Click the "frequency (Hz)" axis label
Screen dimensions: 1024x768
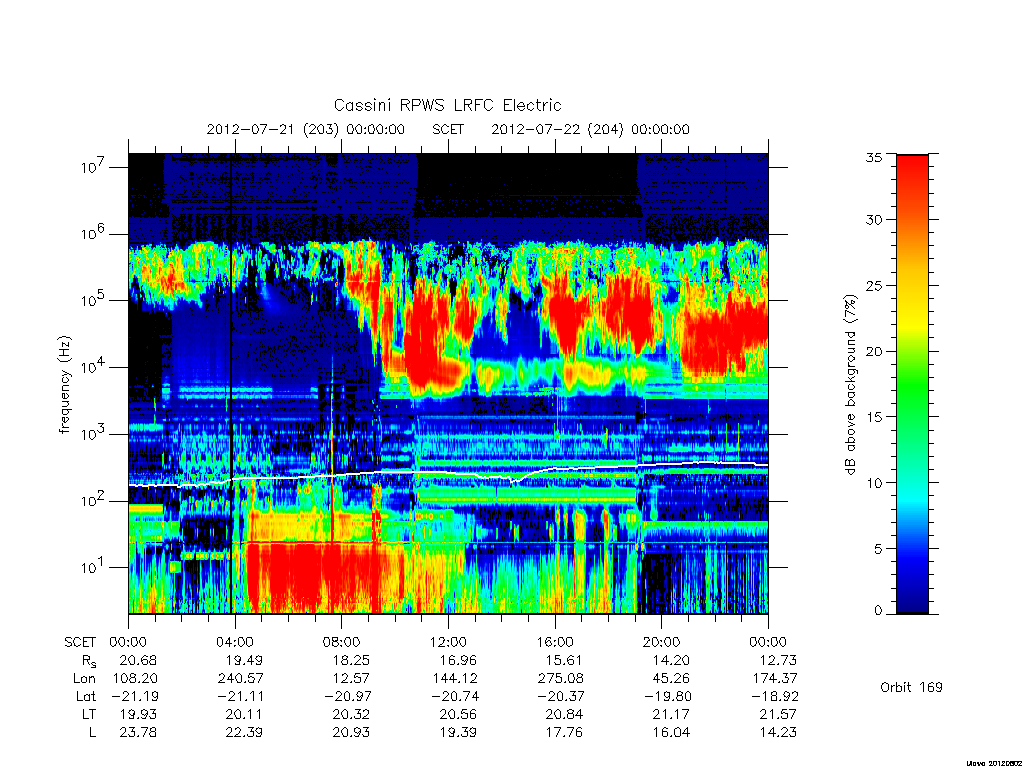pyautogui.click(x=64, y=385)
